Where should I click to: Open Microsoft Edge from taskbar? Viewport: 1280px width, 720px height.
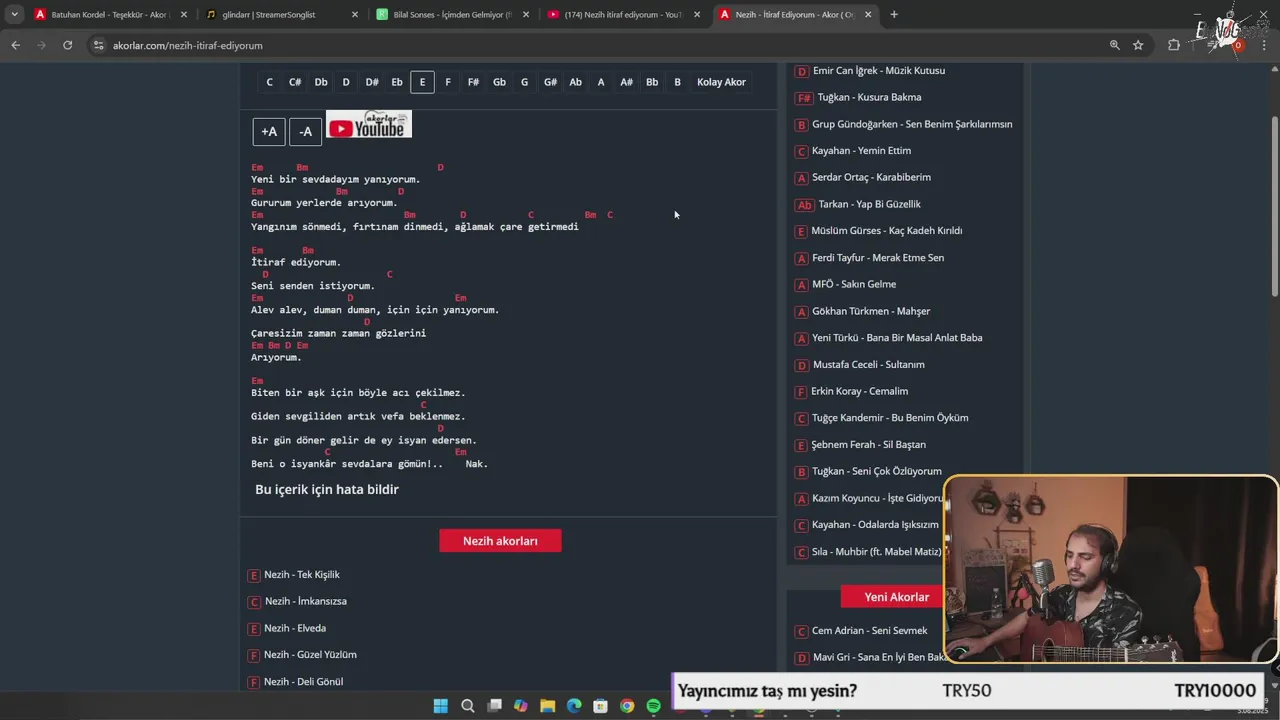click(x=574, y=706)
